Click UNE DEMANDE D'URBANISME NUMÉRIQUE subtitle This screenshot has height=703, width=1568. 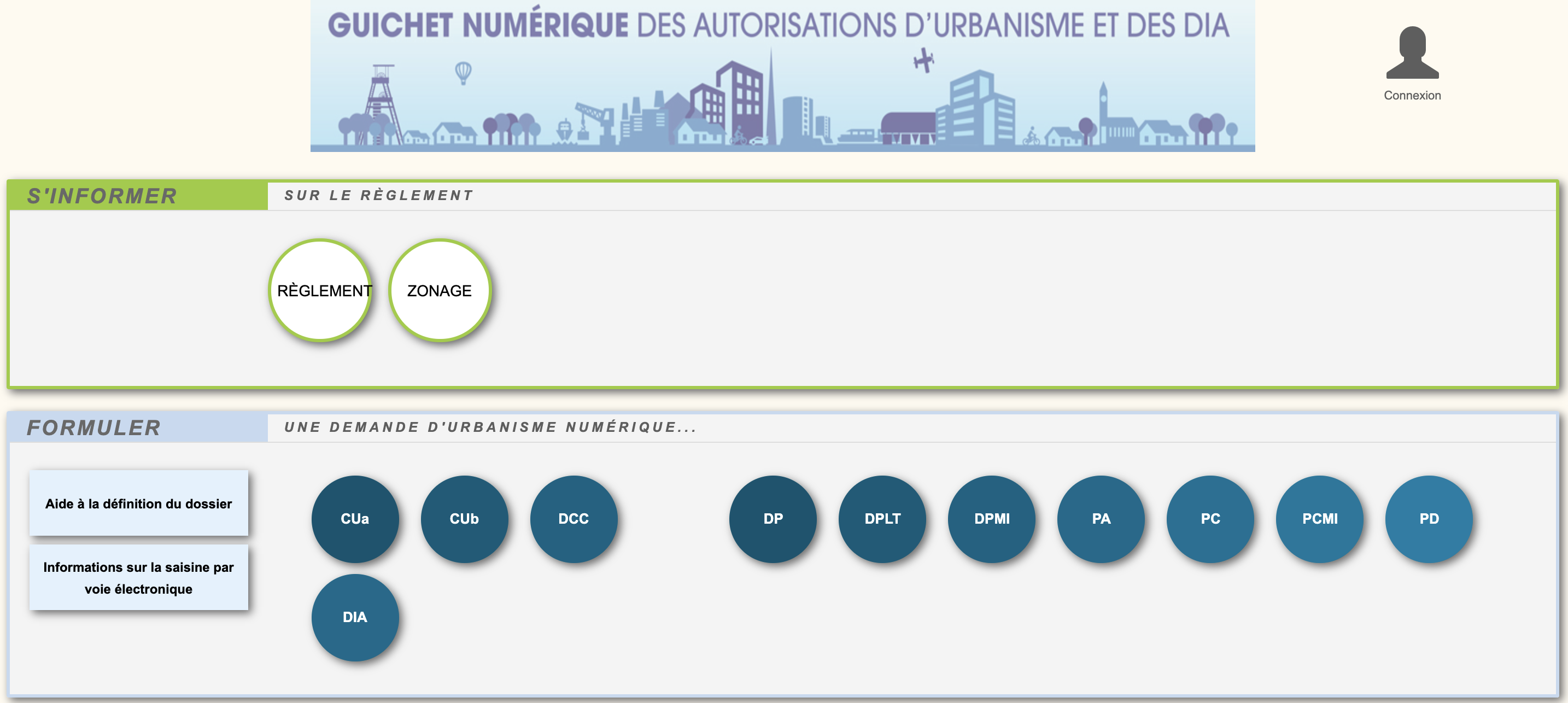tap(490, 427)
